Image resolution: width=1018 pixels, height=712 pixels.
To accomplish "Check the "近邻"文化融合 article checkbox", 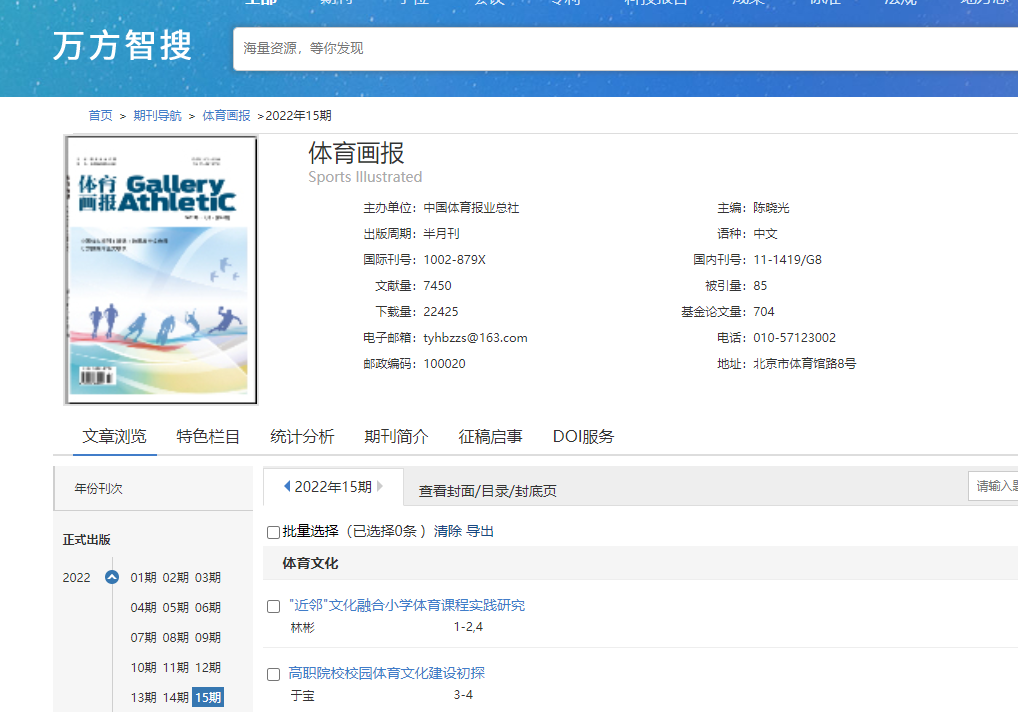I will [x=274, y=606].
